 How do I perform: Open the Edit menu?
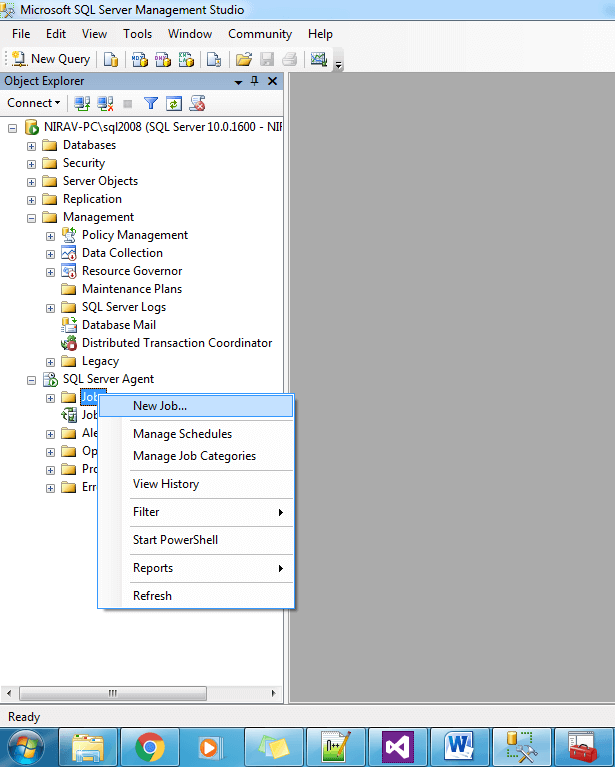coord(56,34)
